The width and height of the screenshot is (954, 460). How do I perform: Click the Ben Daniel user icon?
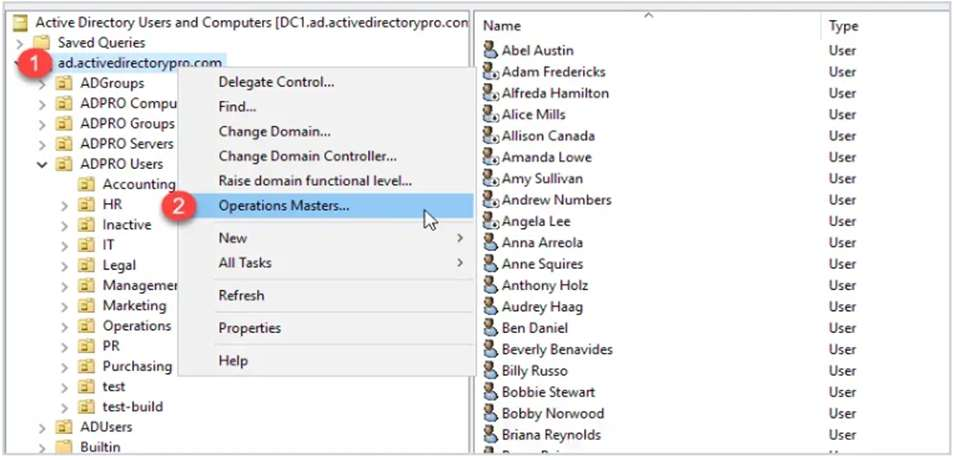coord(490,327)
